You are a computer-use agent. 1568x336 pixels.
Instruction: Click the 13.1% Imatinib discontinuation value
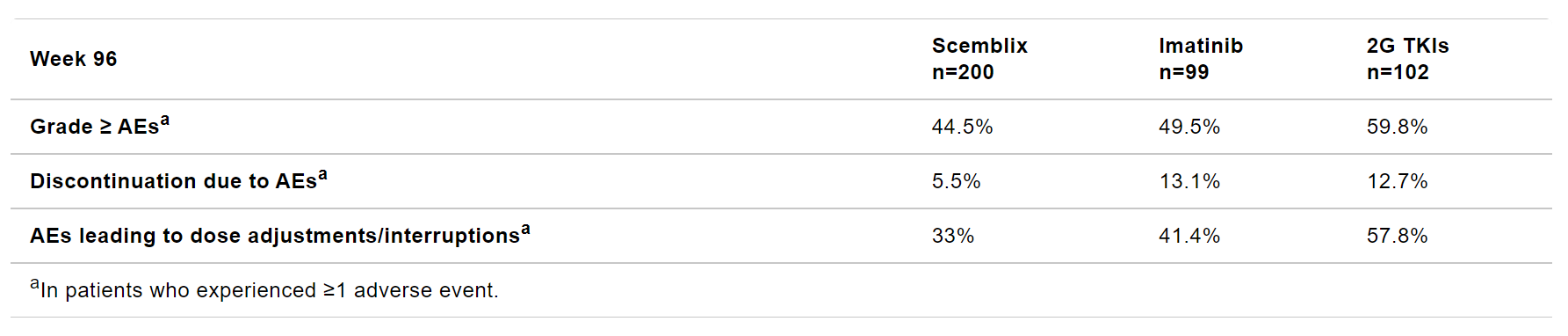point(1189,181)
